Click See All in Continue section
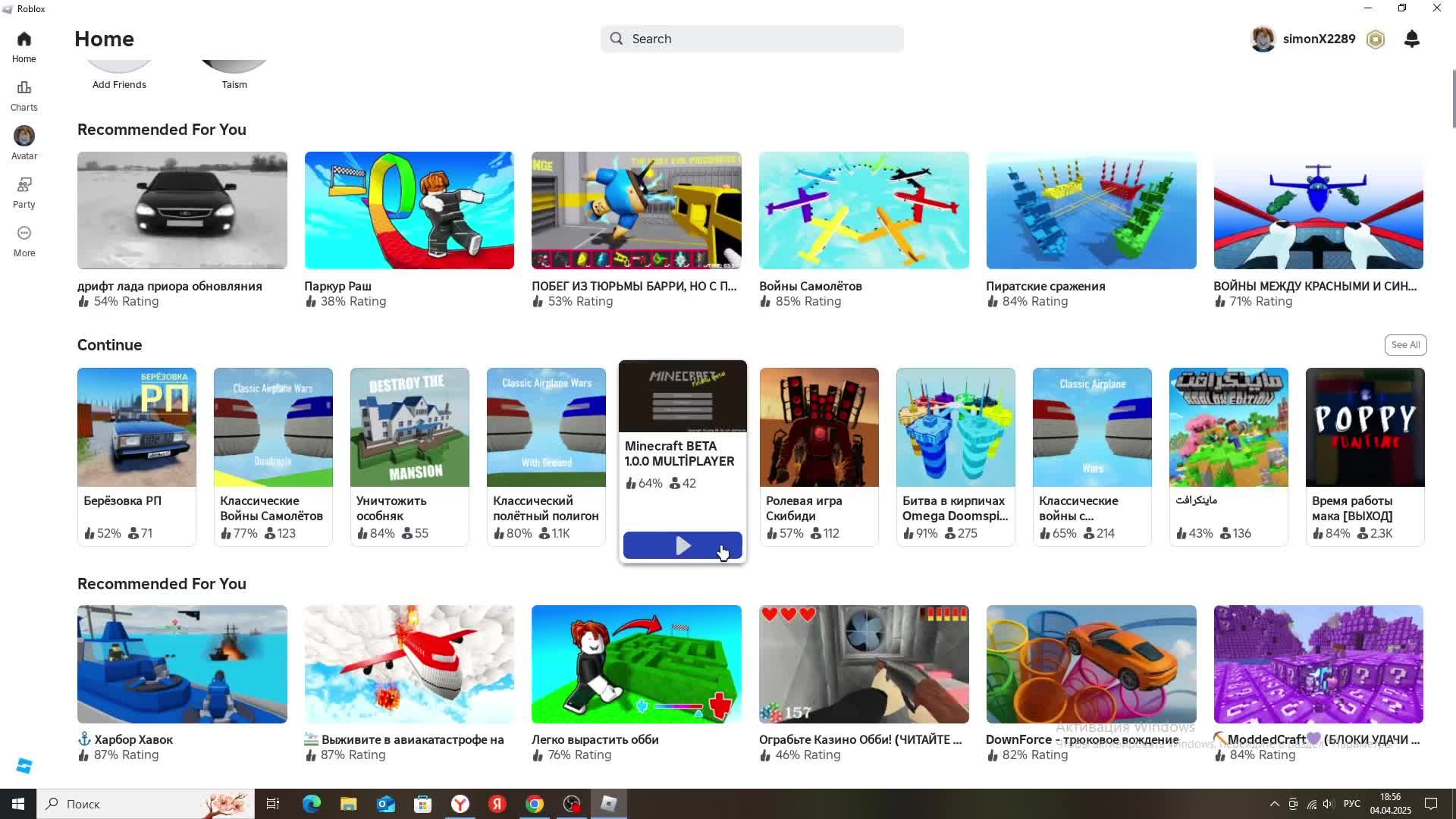Viewport: 1456px width, 819px height. coord(1405,345)
